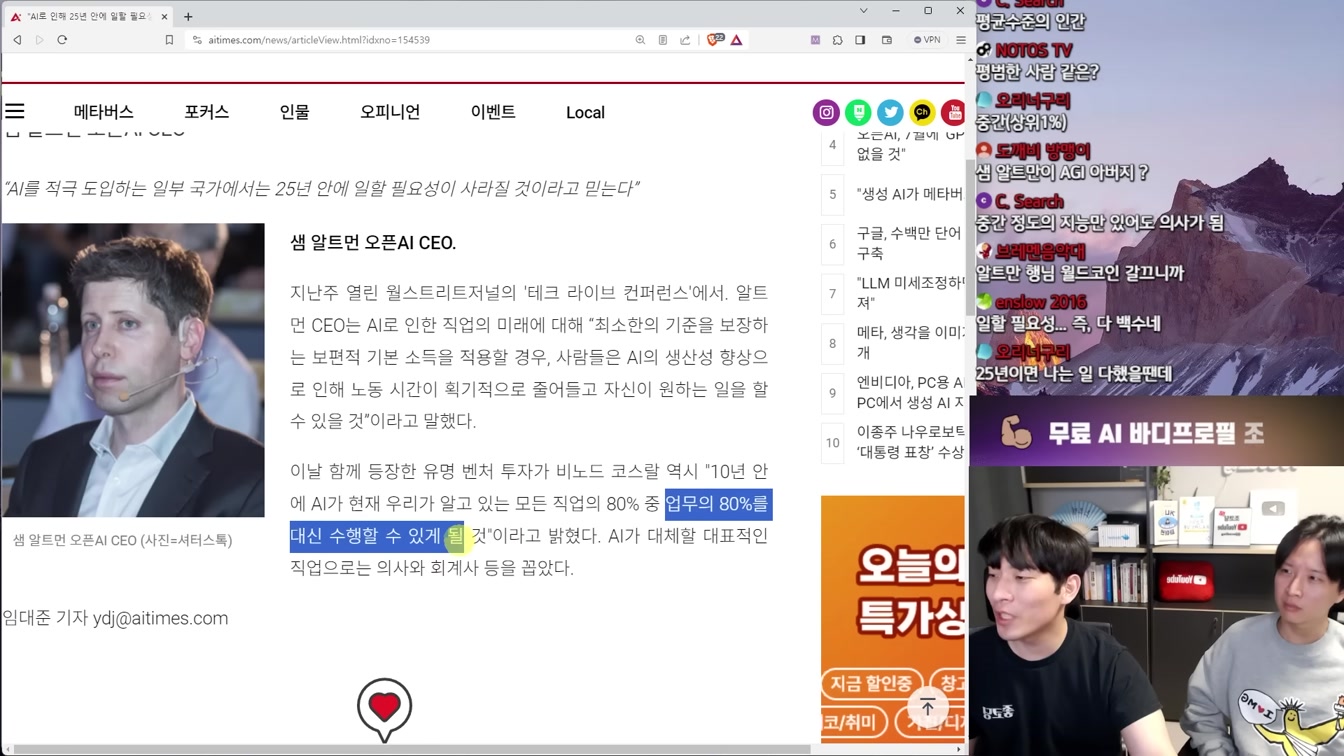This screenshot has width=1344, height=756.
Task: Open the extensions puzzle icon
Action: 838,40
